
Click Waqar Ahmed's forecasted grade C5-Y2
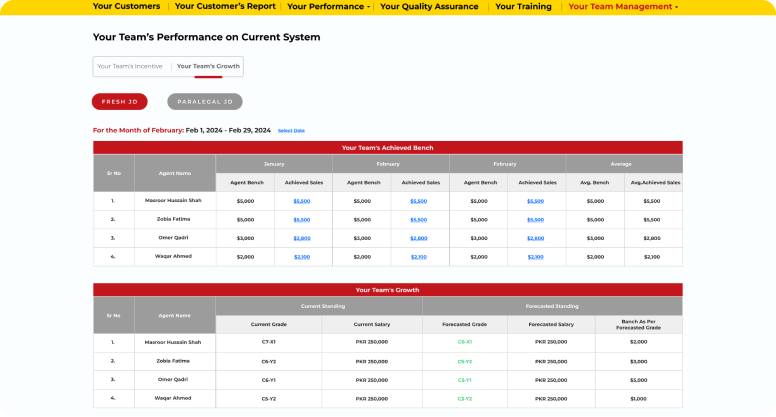click(465, 398)
